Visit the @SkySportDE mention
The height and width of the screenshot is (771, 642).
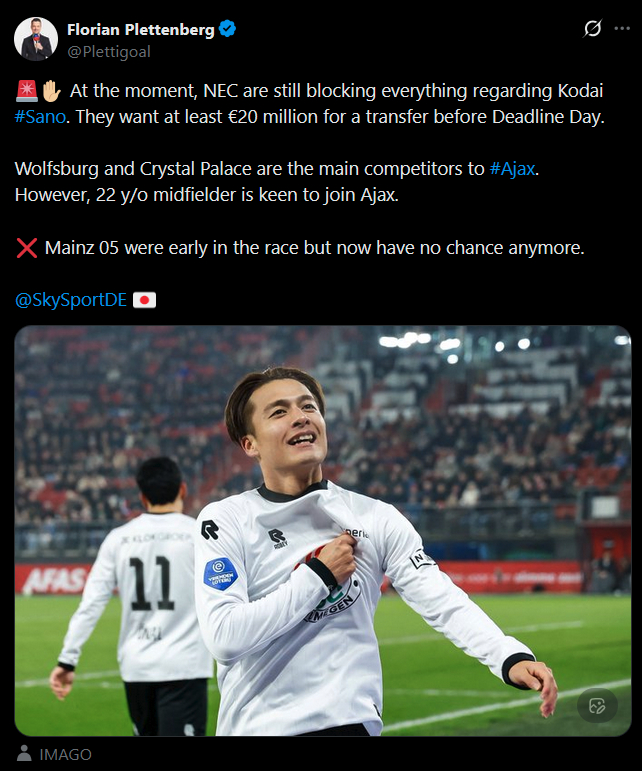(71, 300)
